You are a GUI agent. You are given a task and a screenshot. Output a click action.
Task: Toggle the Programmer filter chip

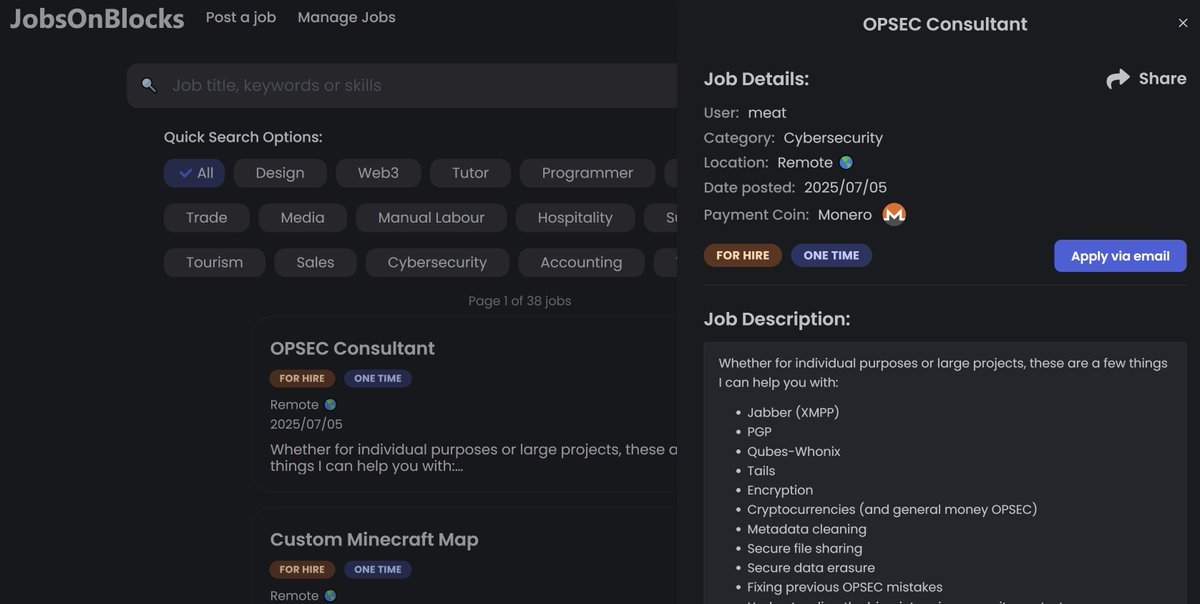[587, 173]
